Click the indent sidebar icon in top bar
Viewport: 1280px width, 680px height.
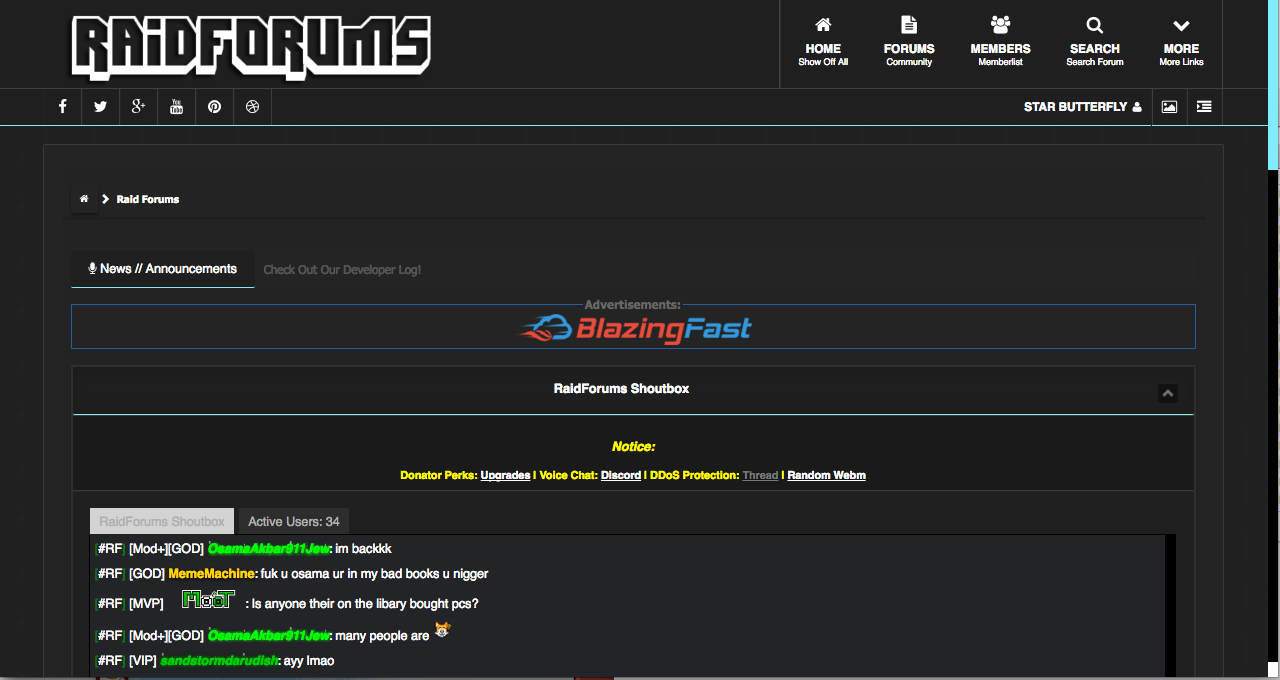(1204, 107)
